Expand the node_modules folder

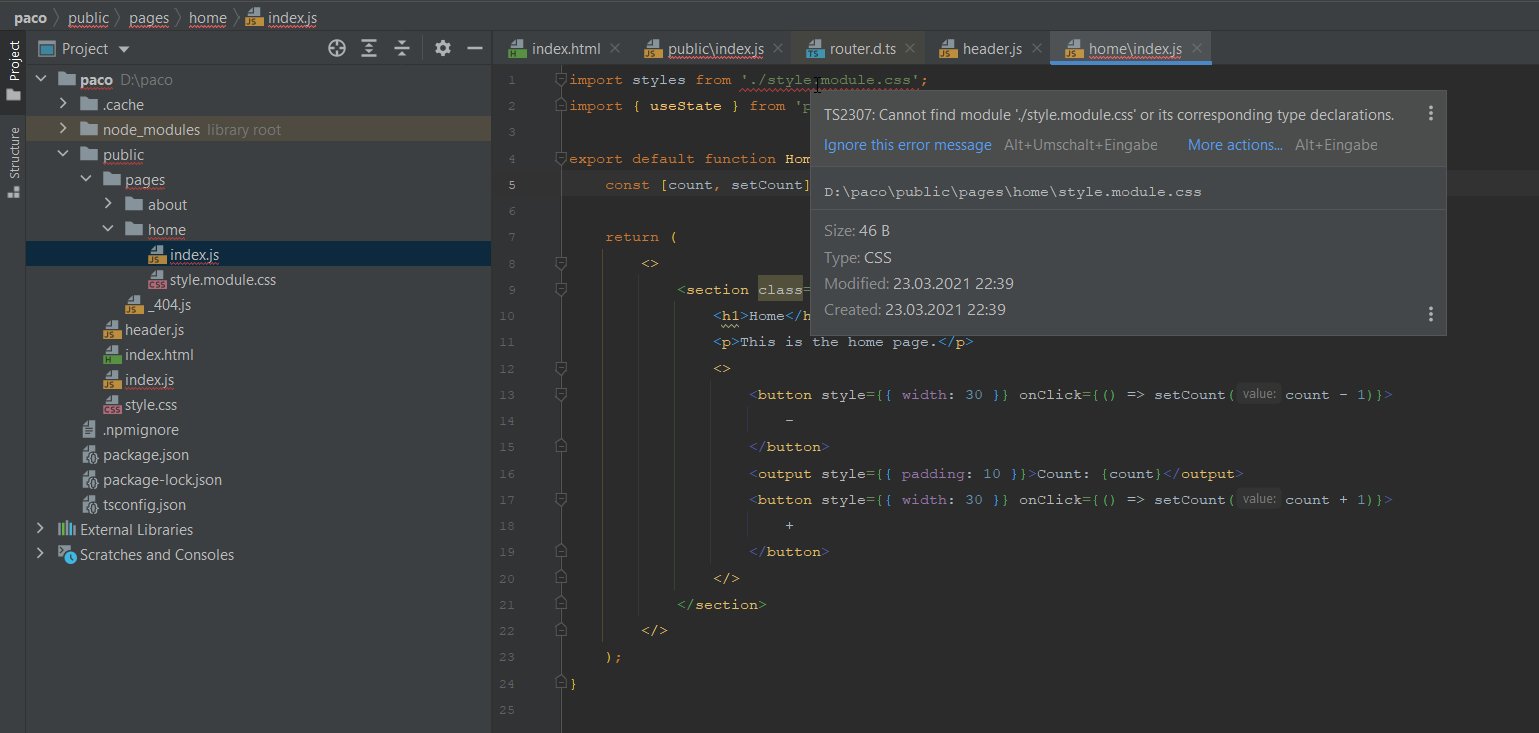coord(63,129)
